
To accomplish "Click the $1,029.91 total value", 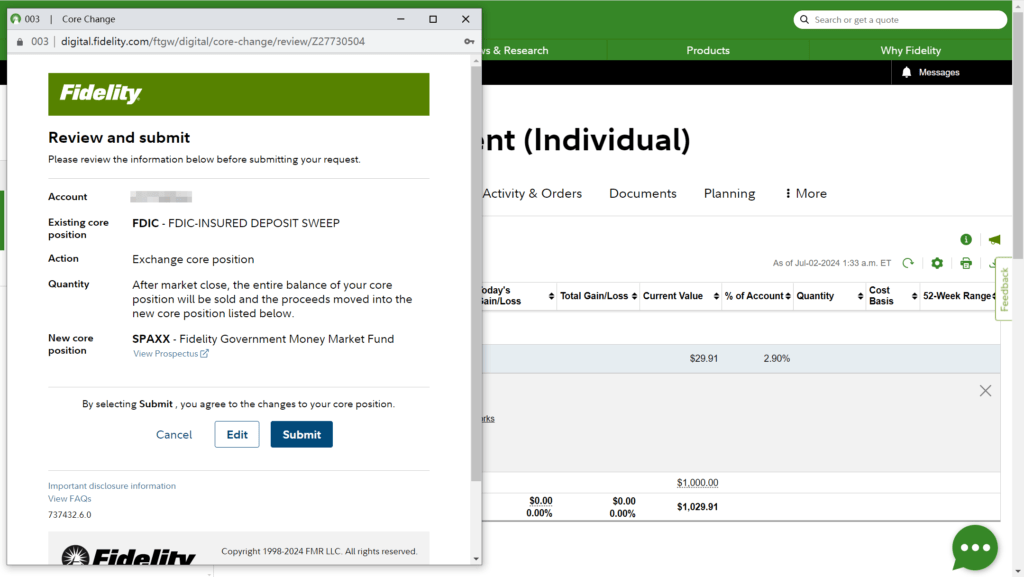I will [697, 507].
